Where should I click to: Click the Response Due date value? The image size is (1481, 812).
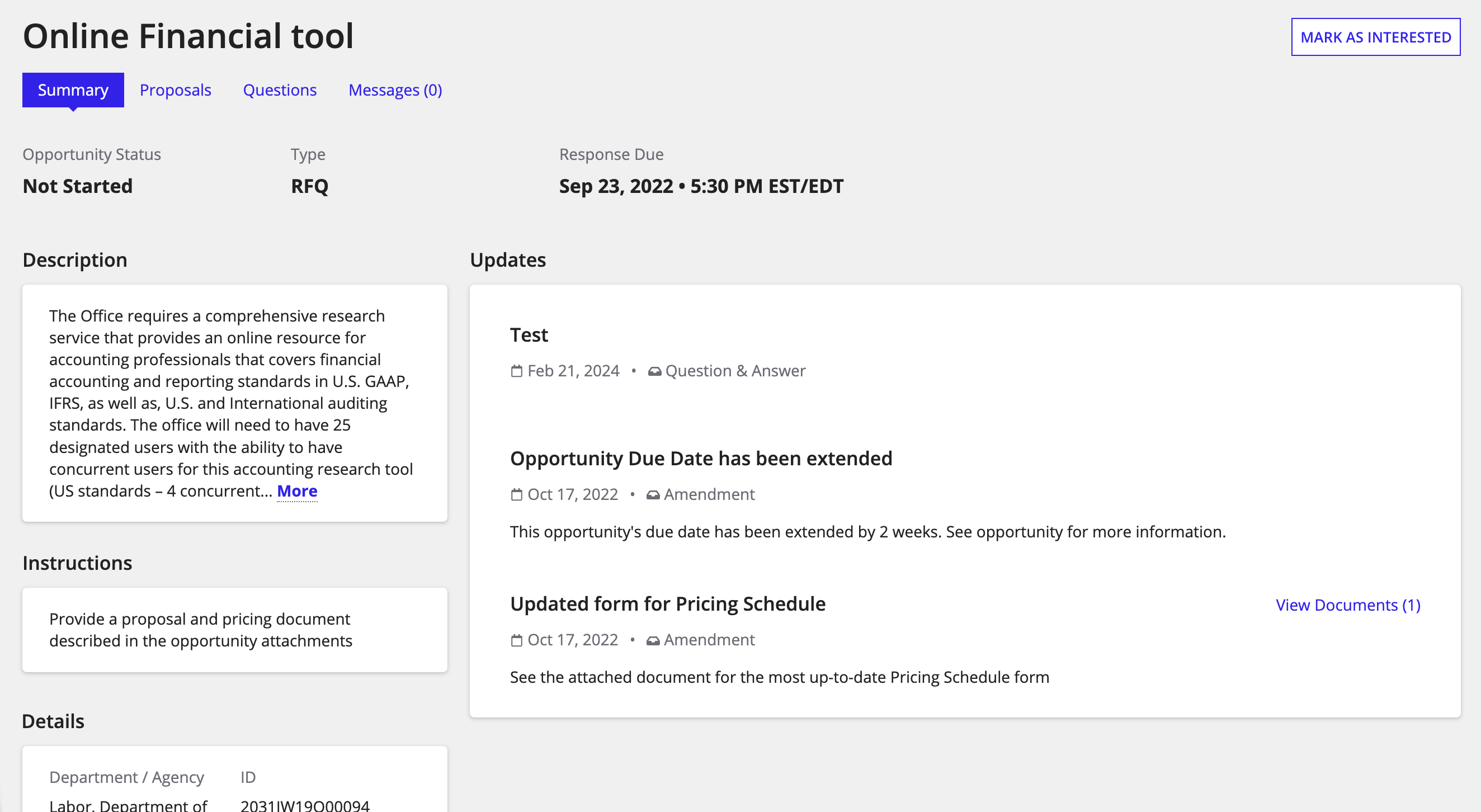click(x=701, y=186)
